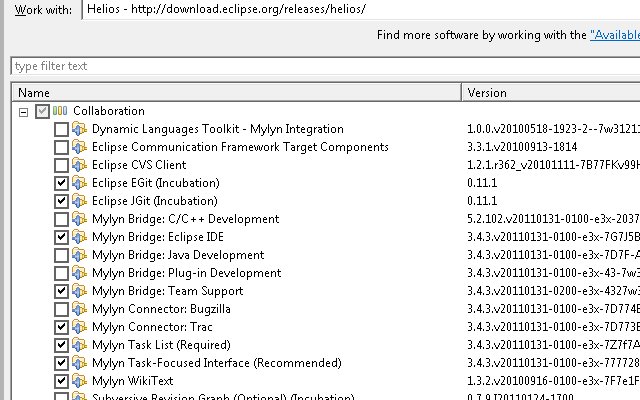640x400 pixels.
Task: Select Mylyn Bridge: C/C++ Development row
Action: (185, 219)
